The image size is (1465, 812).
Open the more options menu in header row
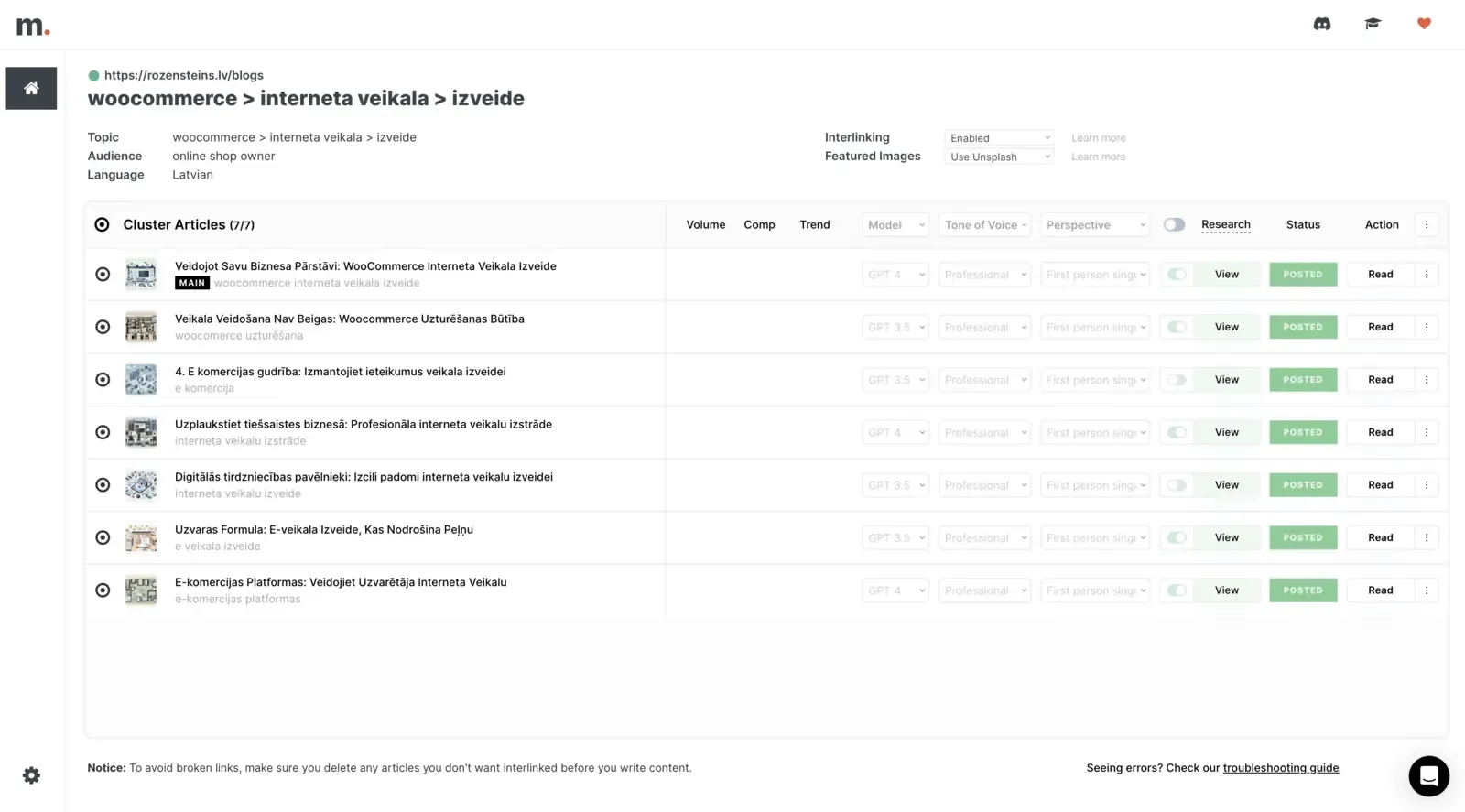(1426, 224)
